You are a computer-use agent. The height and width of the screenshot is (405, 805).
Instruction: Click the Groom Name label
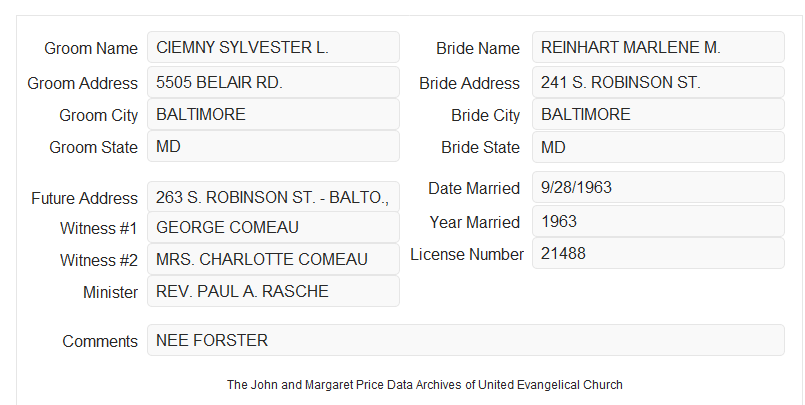(x=91, y=48)
